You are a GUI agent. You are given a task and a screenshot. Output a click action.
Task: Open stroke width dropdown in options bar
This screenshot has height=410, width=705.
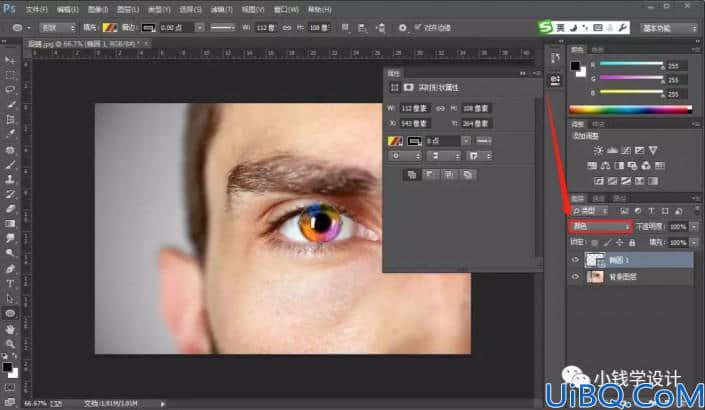199,28
